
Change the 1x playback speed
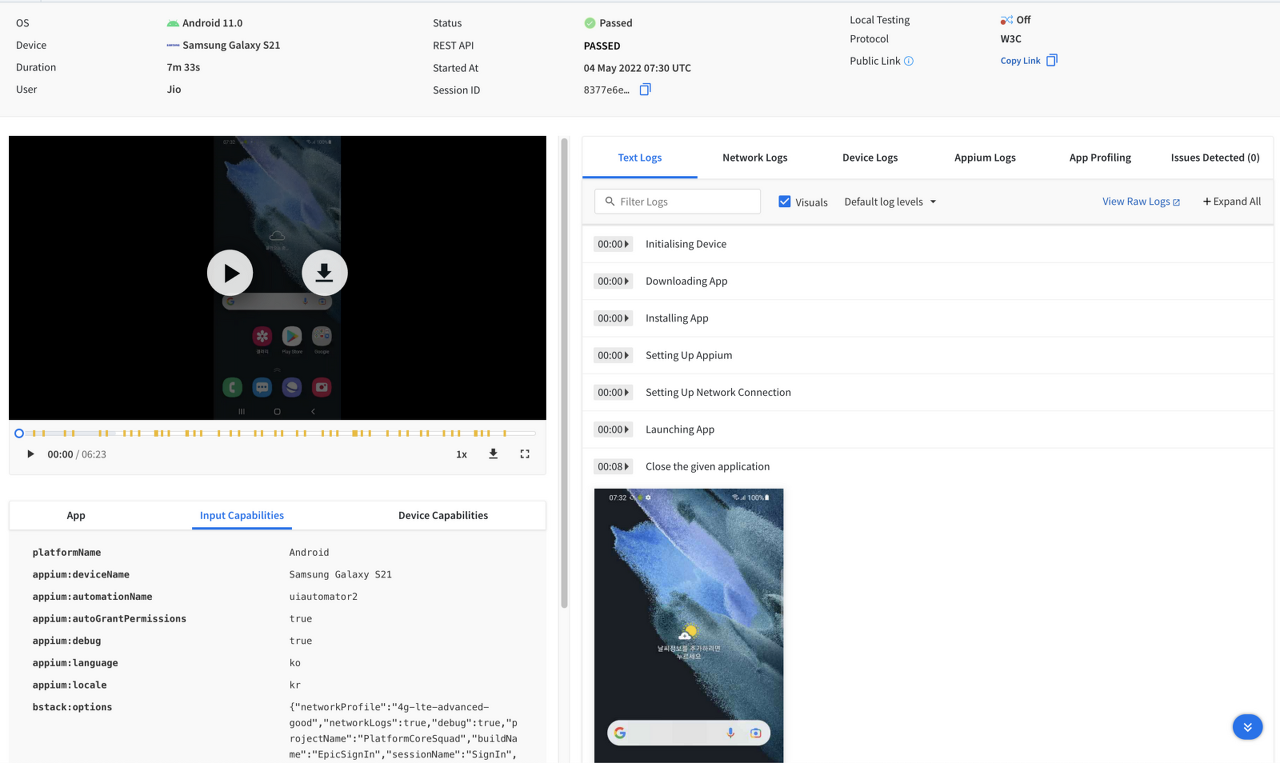(461, 454)
